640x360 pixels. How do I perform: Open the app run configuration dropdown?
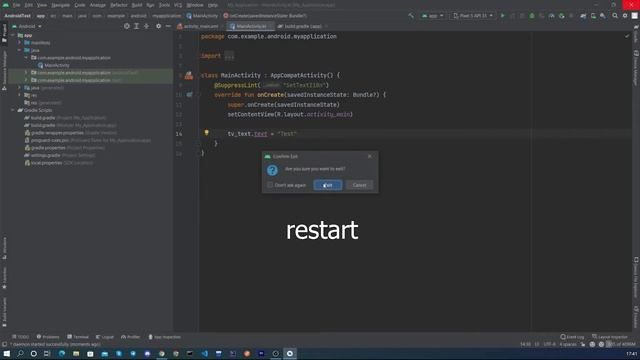coord(432,16)
